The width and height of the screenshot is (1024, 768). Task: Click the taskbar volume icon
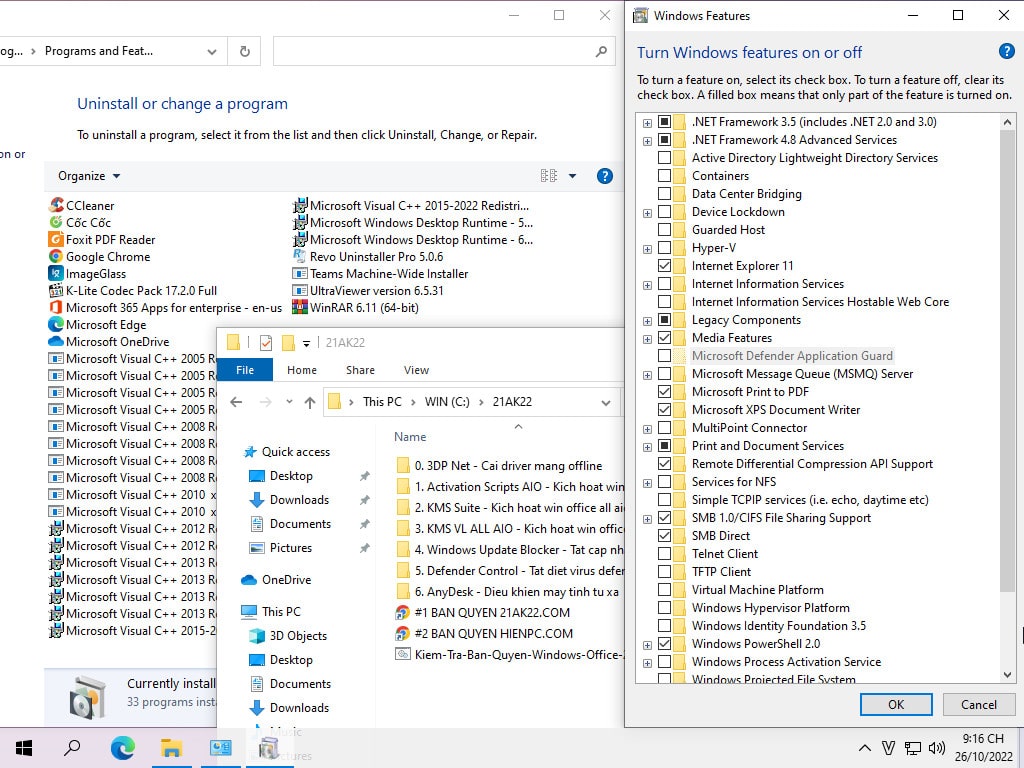pyautogui.click(x=936, y=748)
